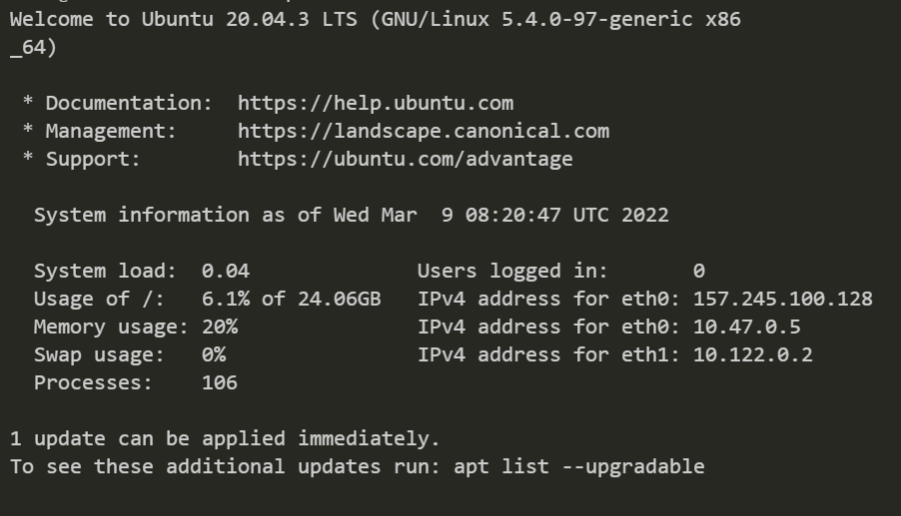901x516 pixels.
Task: Open the ubuntu.com/advantage support link
Action: 405,159
